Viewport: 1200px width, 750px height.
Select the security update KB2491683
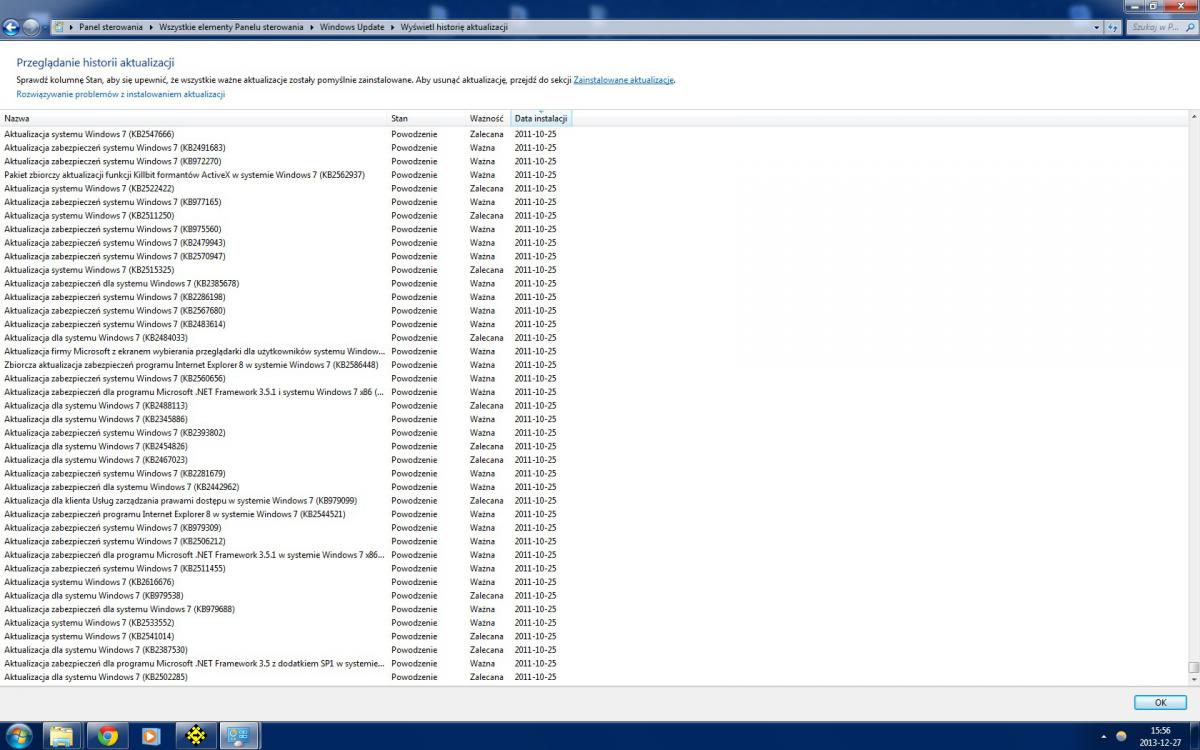[x=286, y=147]
